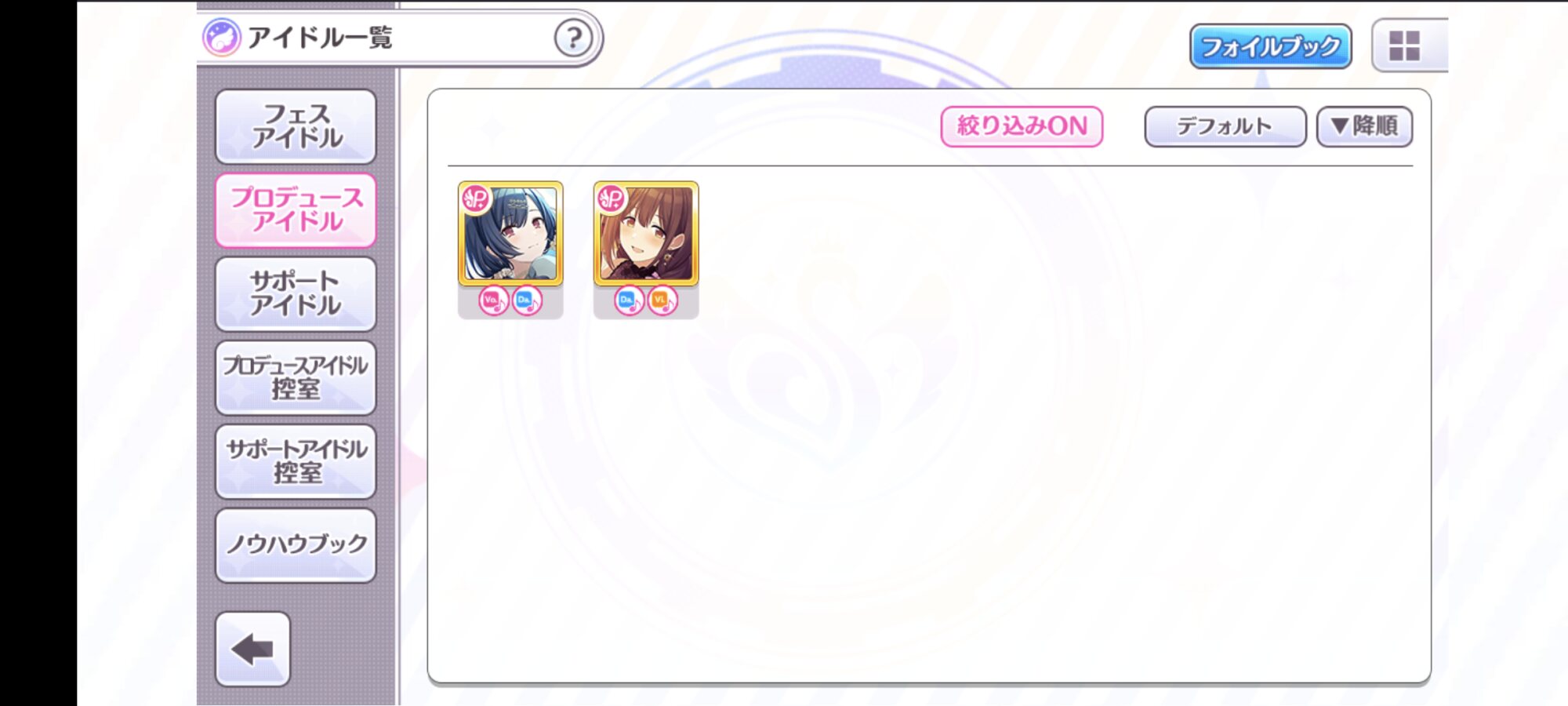Select the プロデュースアイドル tab
Viewport: 1568px width, 706px height.
(296, 210)
